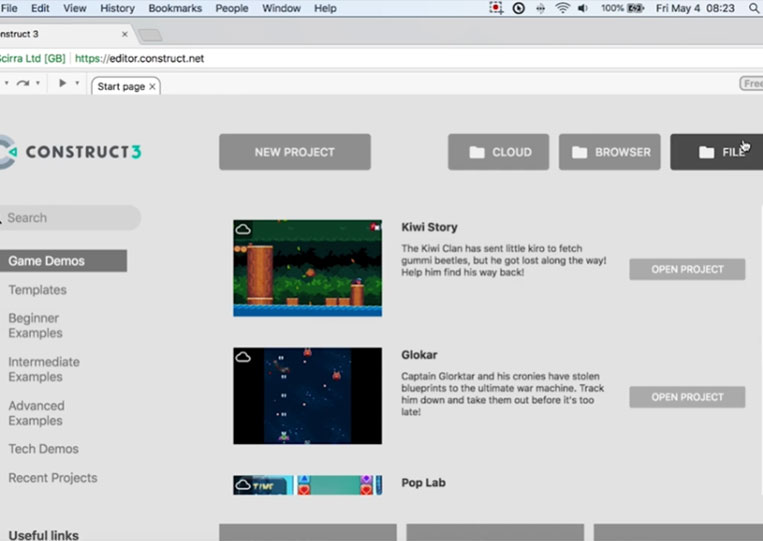The height and width of the screenshot is (541, 763).
Task: Select Intermediate Examples category
Action: point(44,369)
